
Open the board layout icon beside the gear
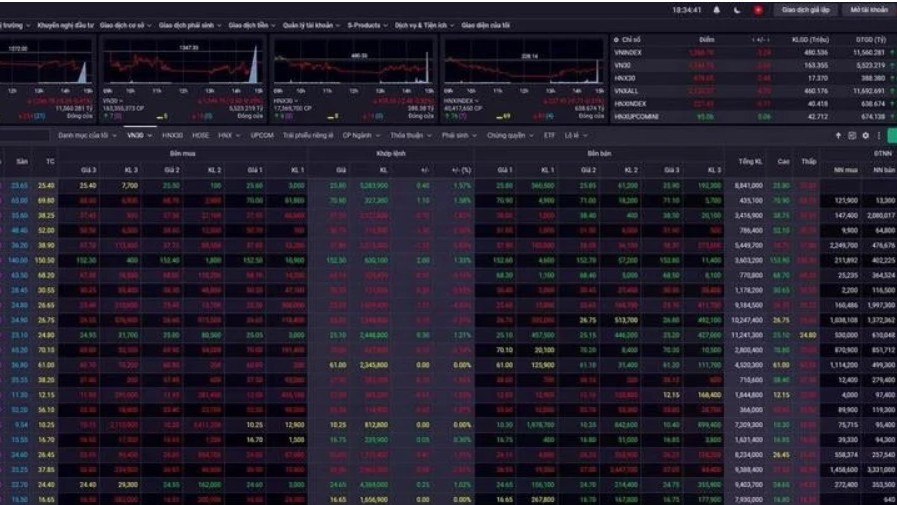[x=852, y=136]
